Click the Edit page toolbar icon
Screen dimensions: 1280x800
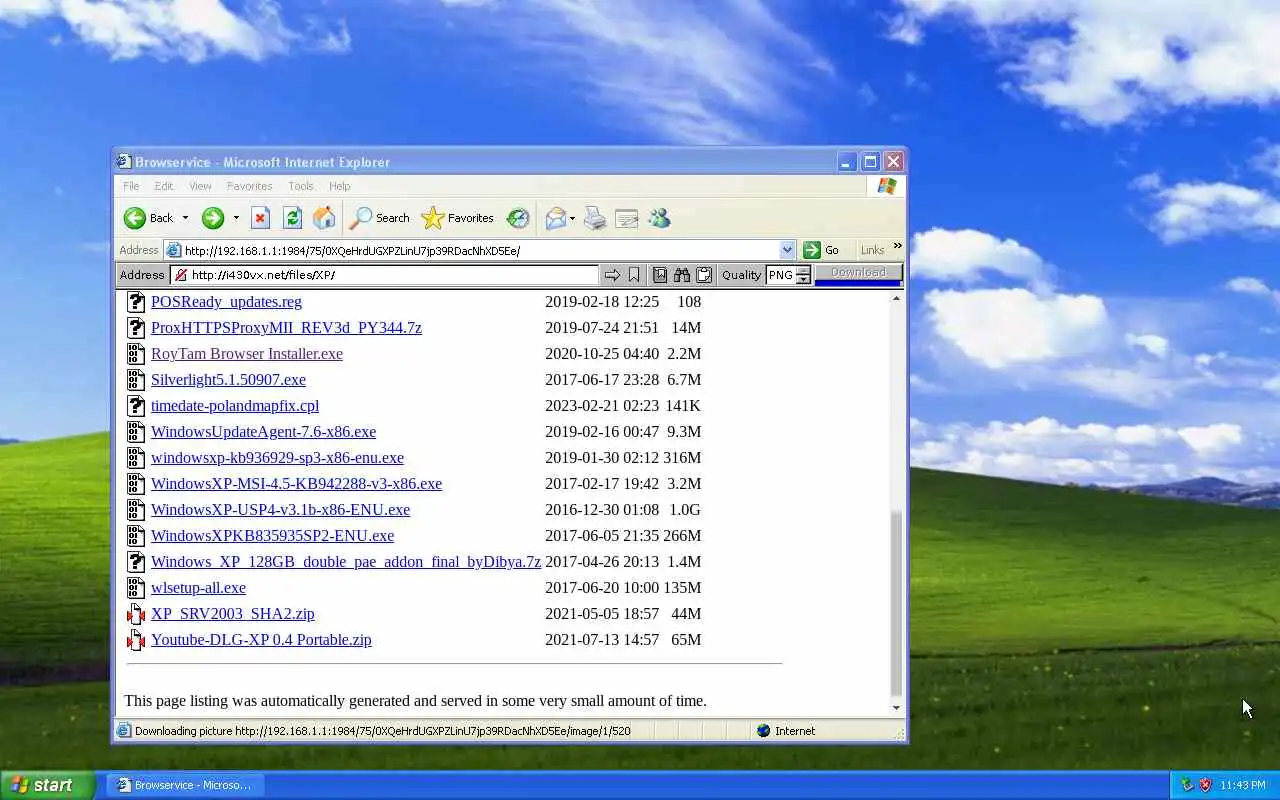click(627, 218)
